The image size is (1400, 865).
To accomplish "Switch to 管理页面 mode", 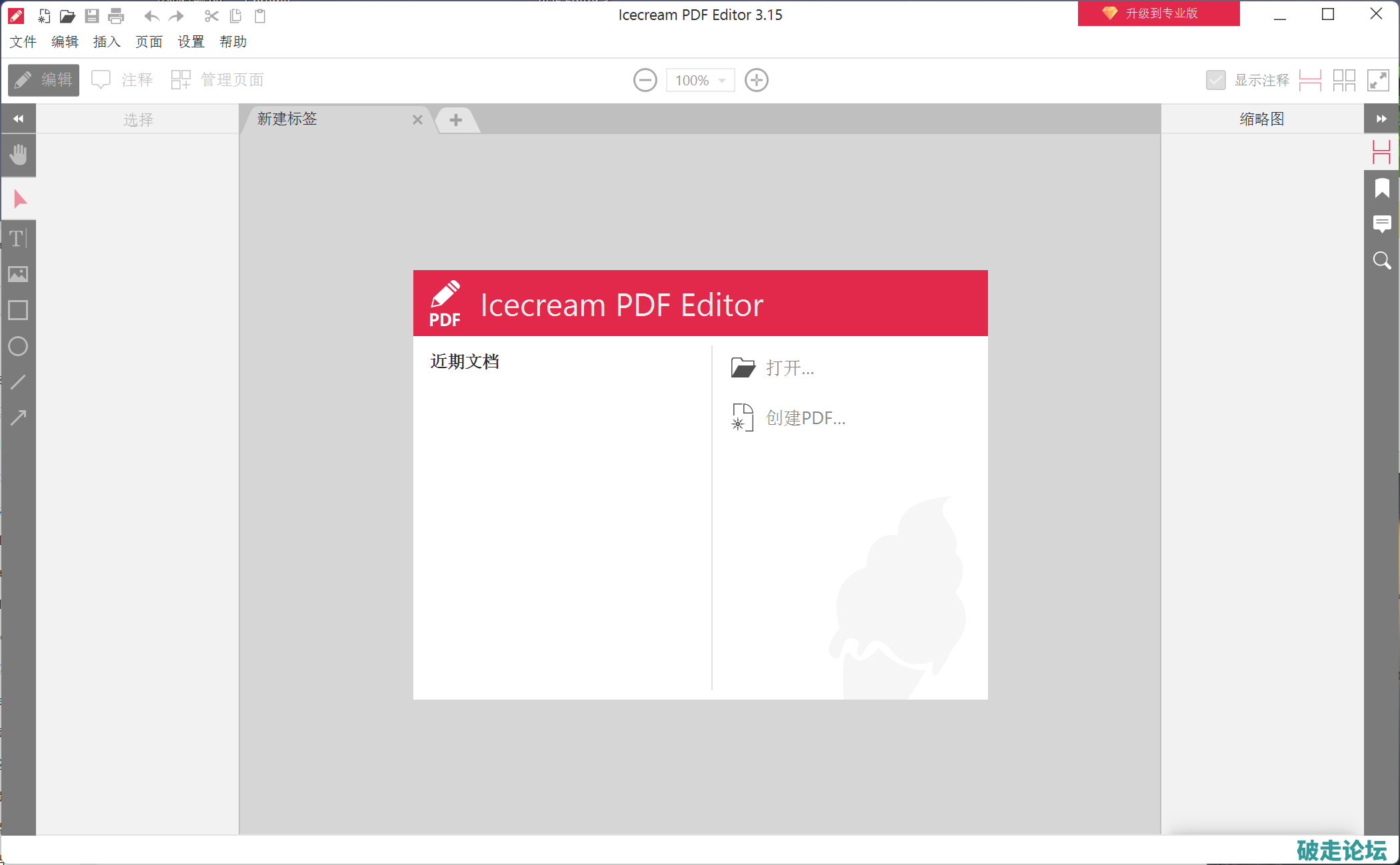I will click(x=217, y=81).
